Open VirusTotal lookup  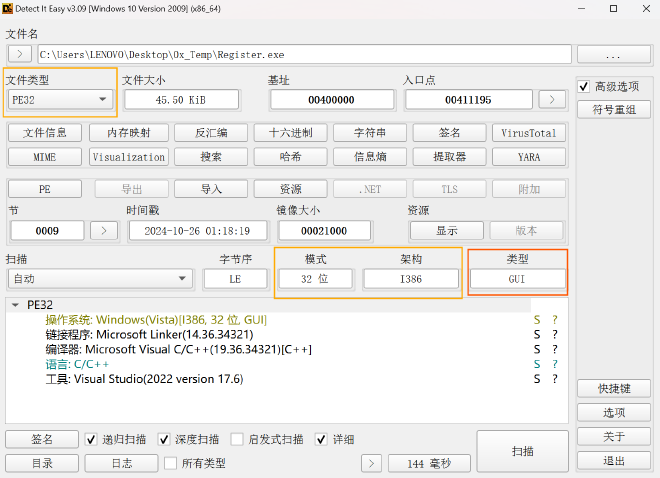(x=529, y=133)
